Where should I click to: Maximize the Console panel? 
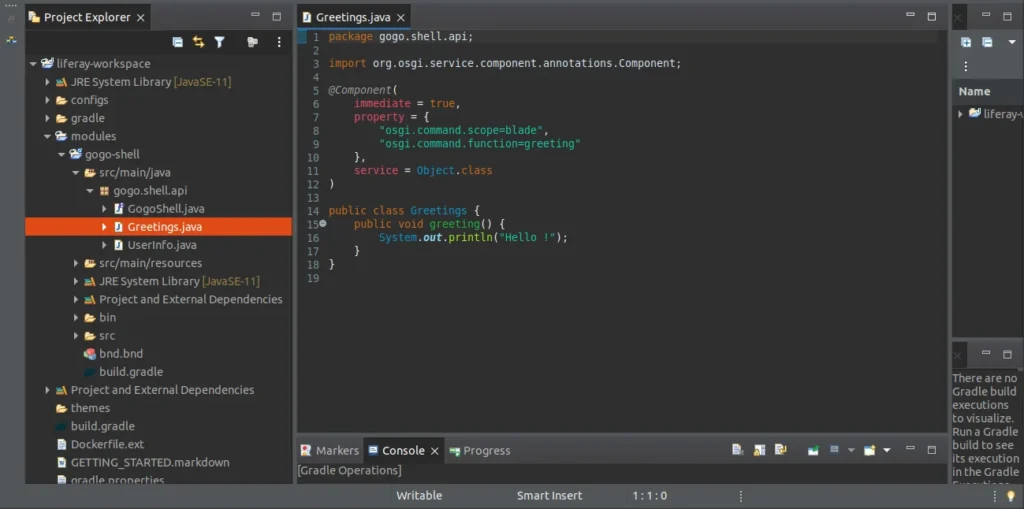point(932,450)
